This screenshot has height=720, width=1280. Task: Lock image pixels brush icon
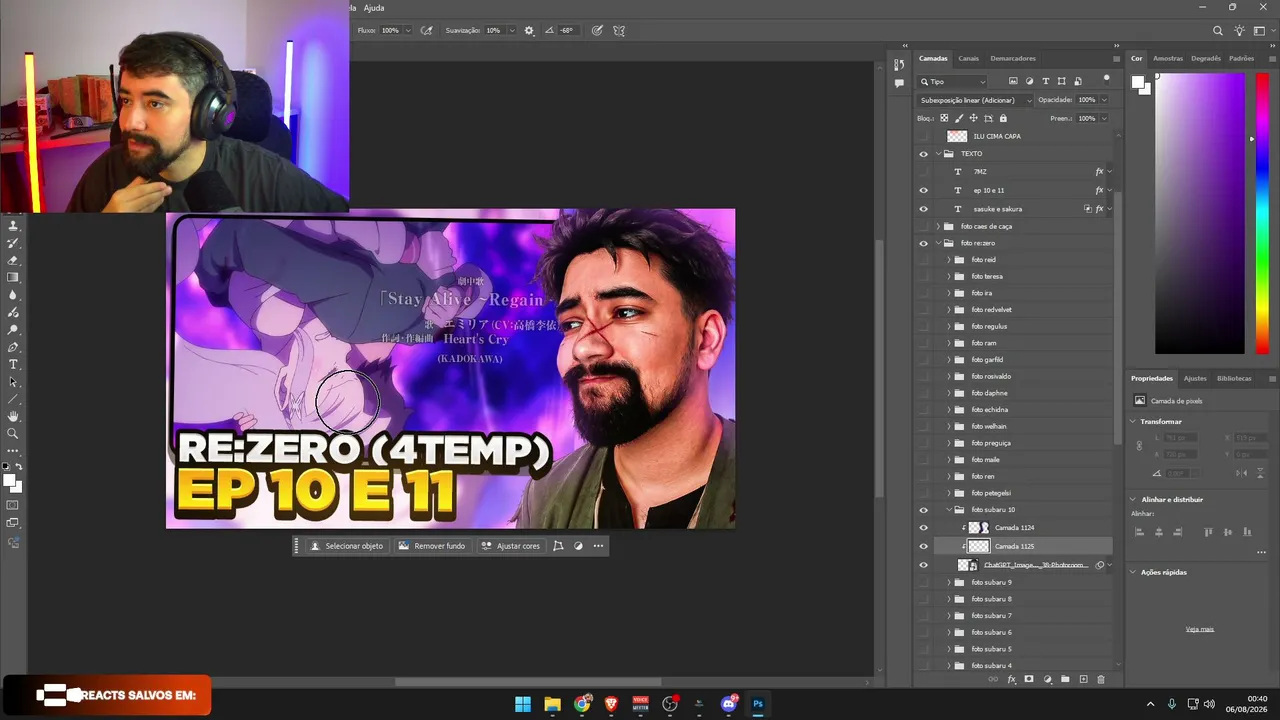pos(959,118)
